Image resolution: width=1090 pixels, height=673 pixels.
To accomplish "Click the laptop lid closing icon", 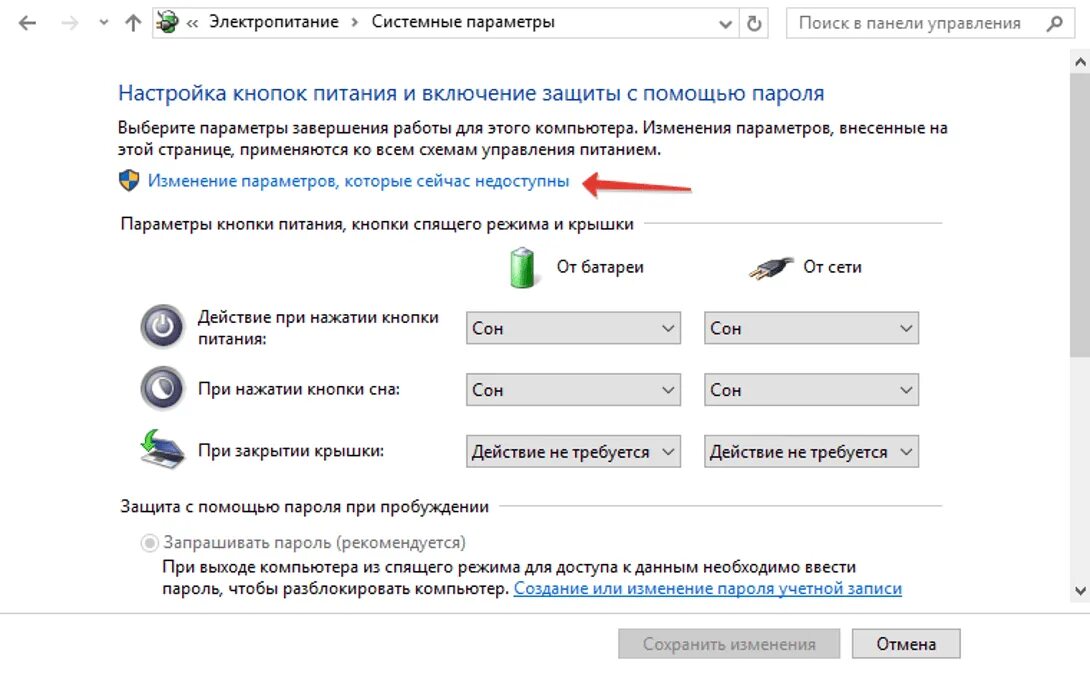I will (x=162, y=449).
